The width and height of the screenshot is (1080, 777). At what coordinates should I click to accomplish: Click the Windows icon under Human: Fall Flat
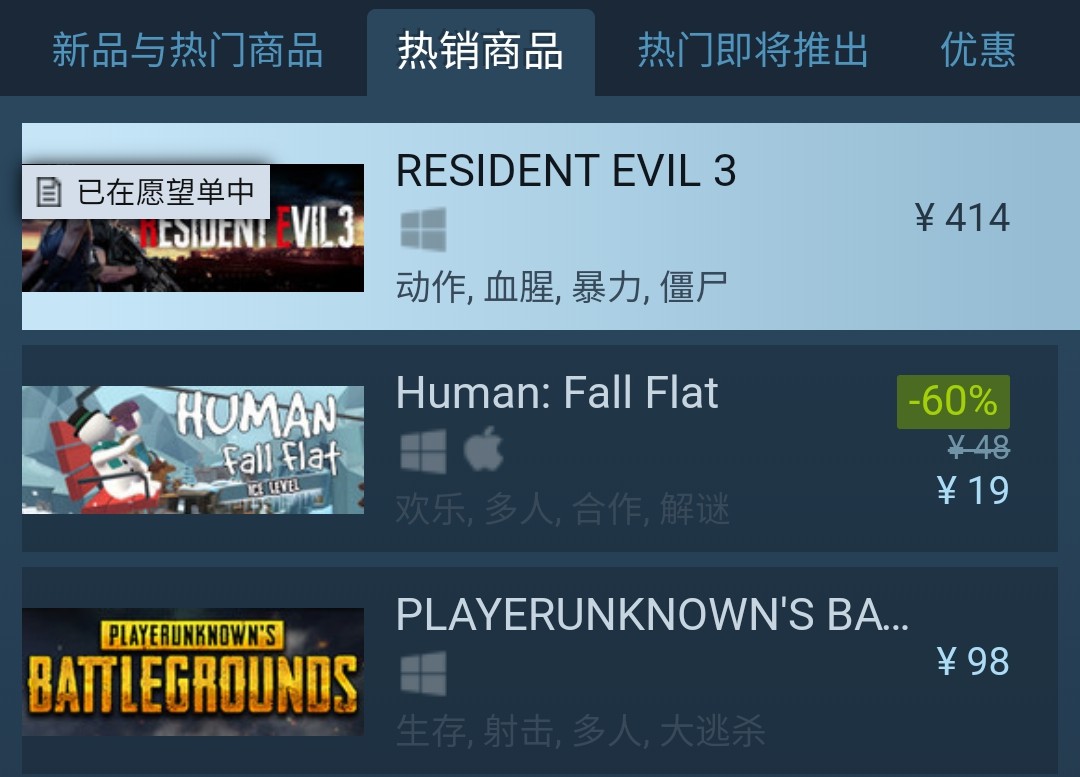423,451
